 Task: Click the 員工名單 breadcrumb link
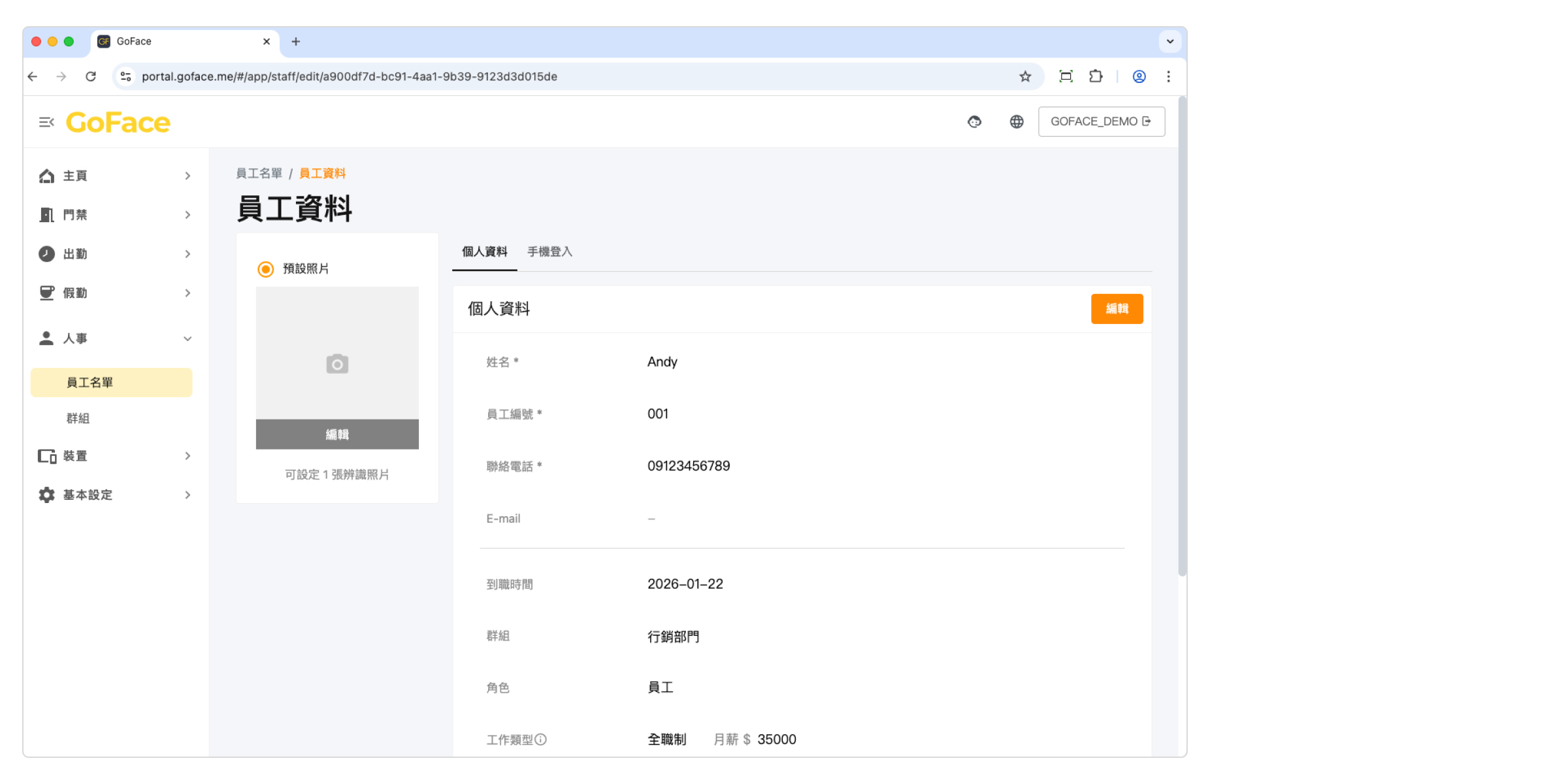click(x=259, y=174)
